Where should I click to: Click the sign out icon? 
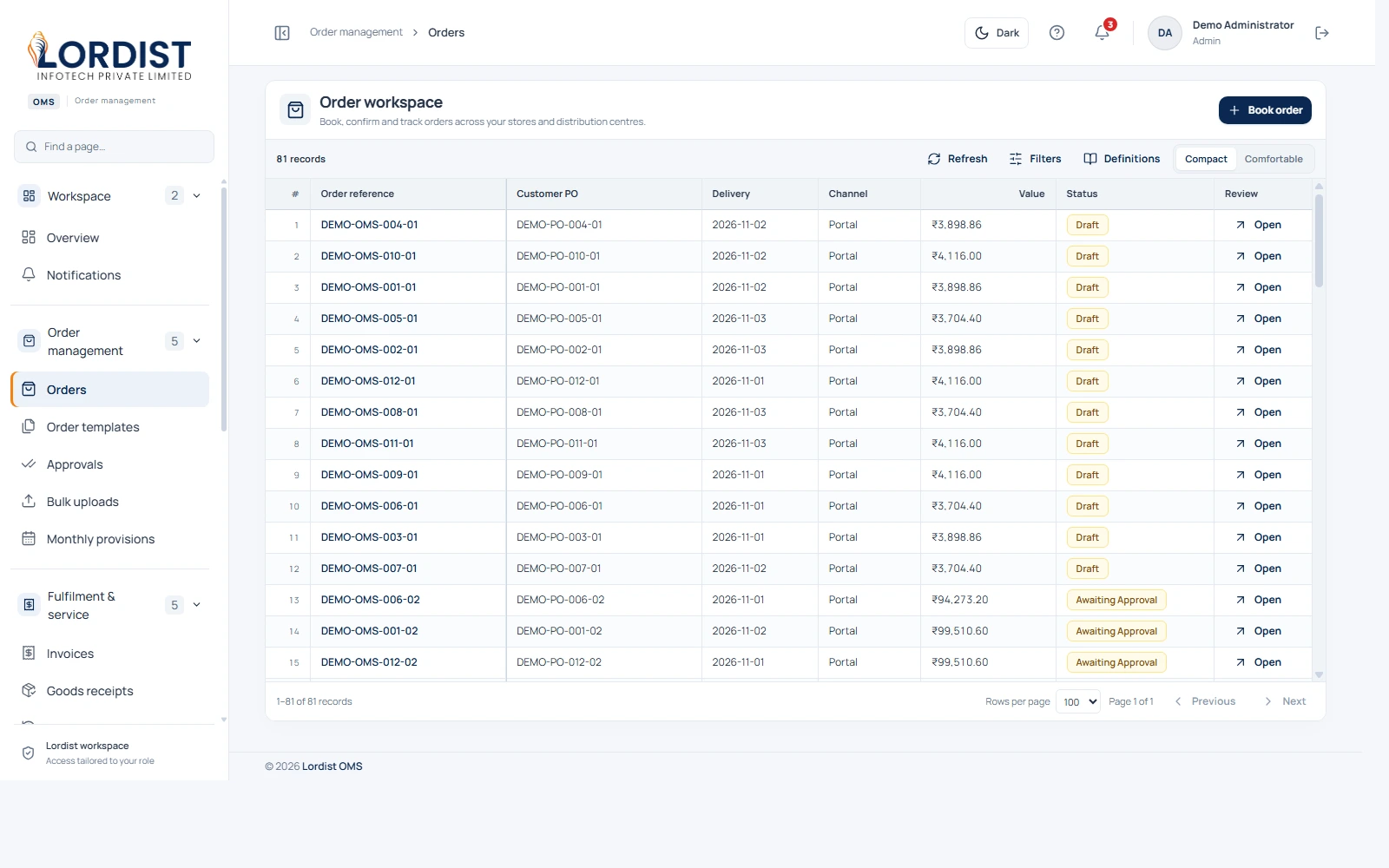(1322, 33)
